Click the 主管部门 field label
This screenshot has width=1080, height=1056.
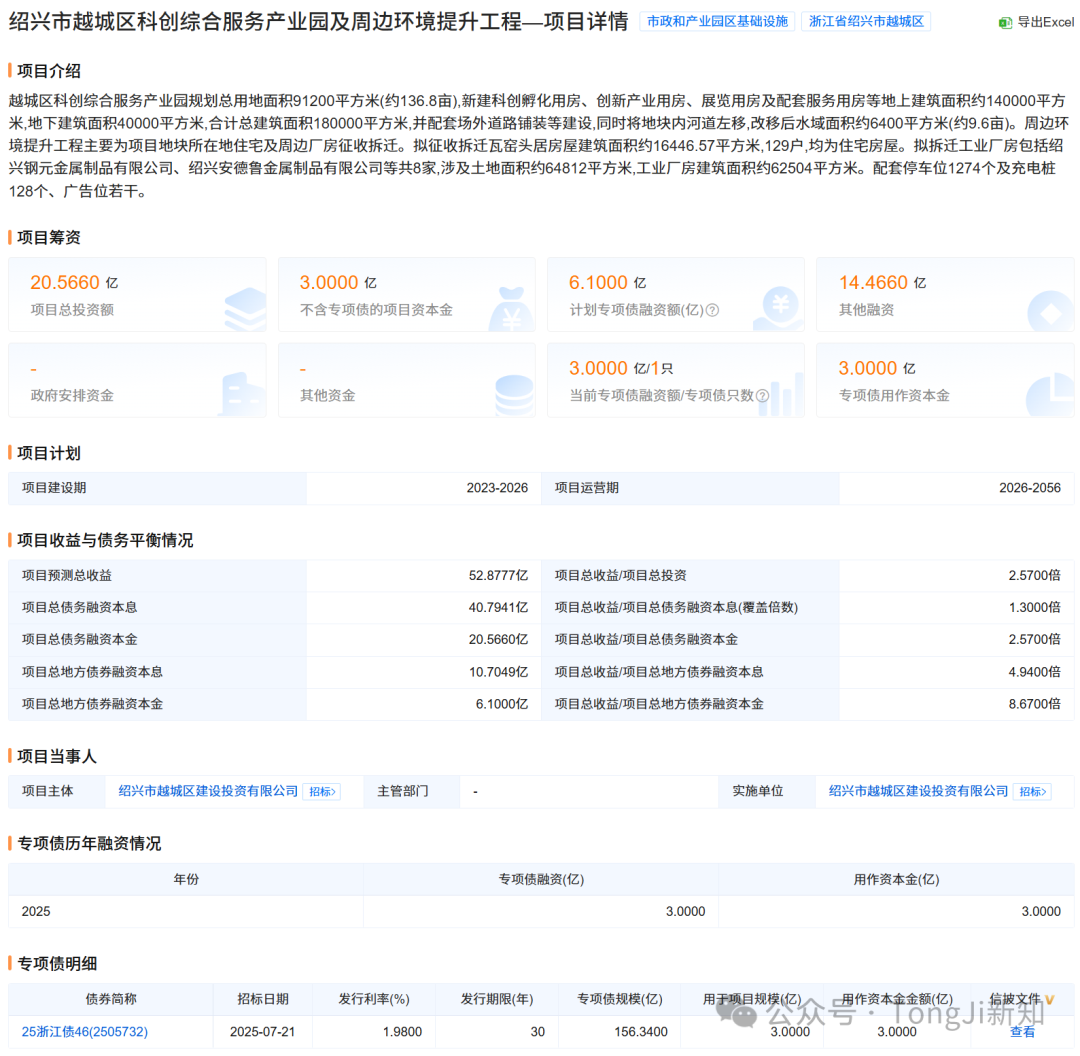point(402,791)
